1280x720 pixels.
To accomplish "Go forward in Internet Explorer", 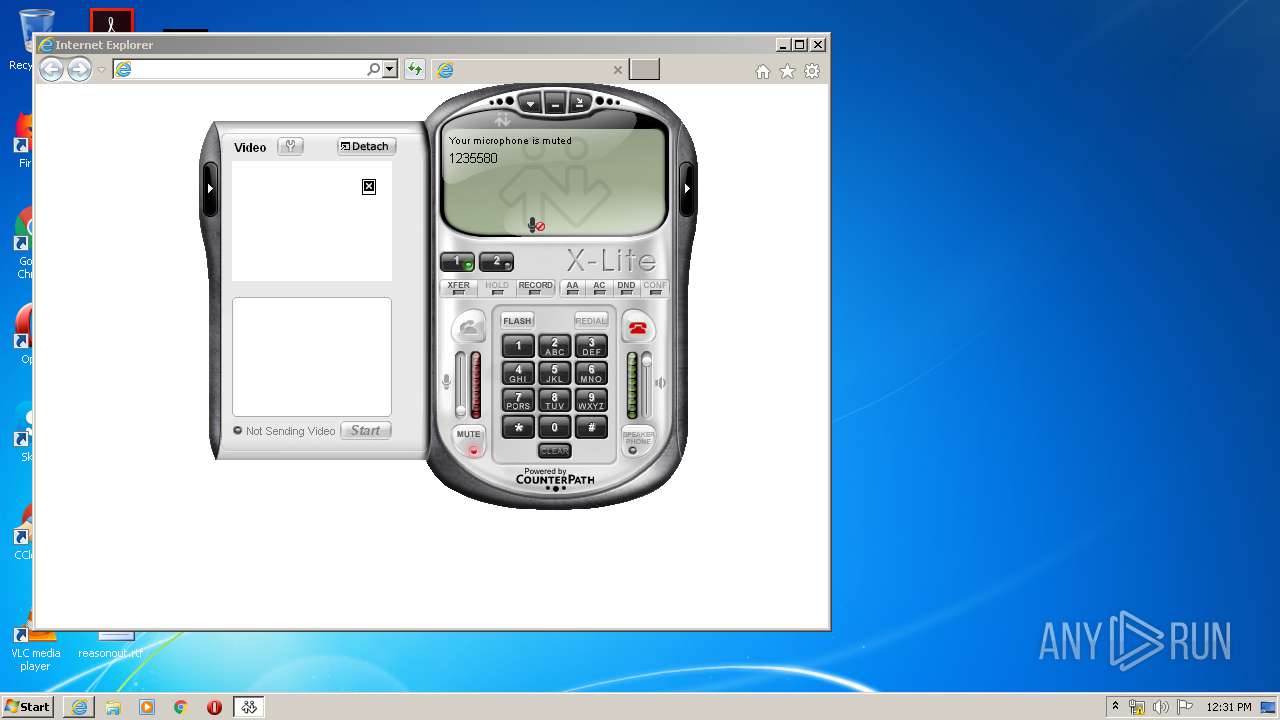I will point(79,69).
